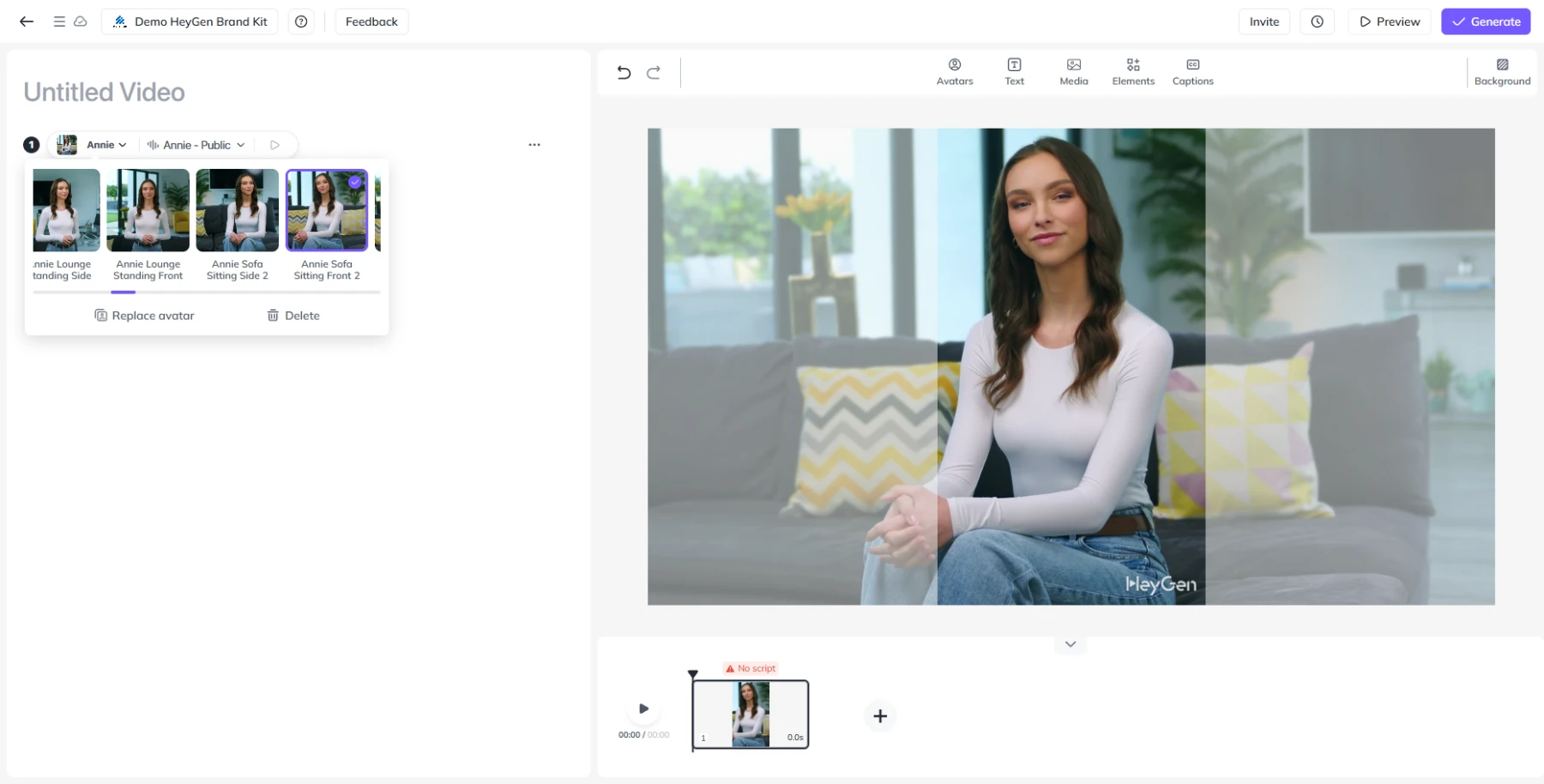The height and width of the screenshot is (784, 1544).
Task: Open the Text tool
Action: (x=1014, y=72)
